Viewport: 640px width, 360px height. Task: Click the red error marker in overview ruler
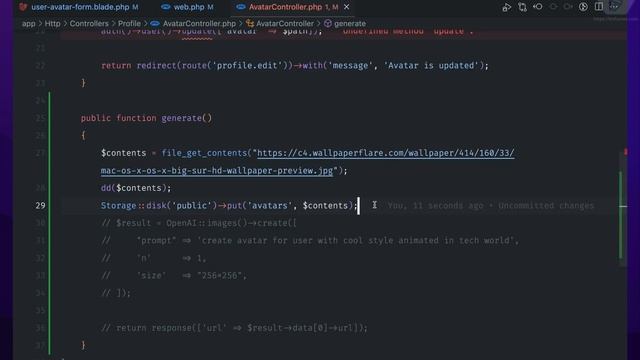coord(626,152)
